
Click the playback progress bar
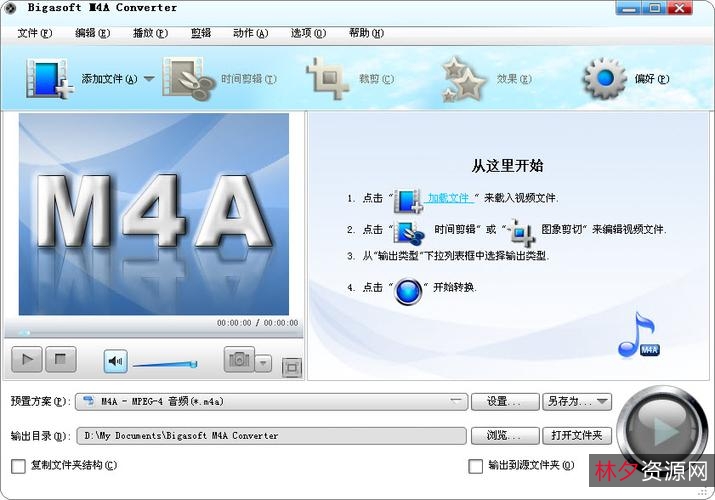point(153,333)
